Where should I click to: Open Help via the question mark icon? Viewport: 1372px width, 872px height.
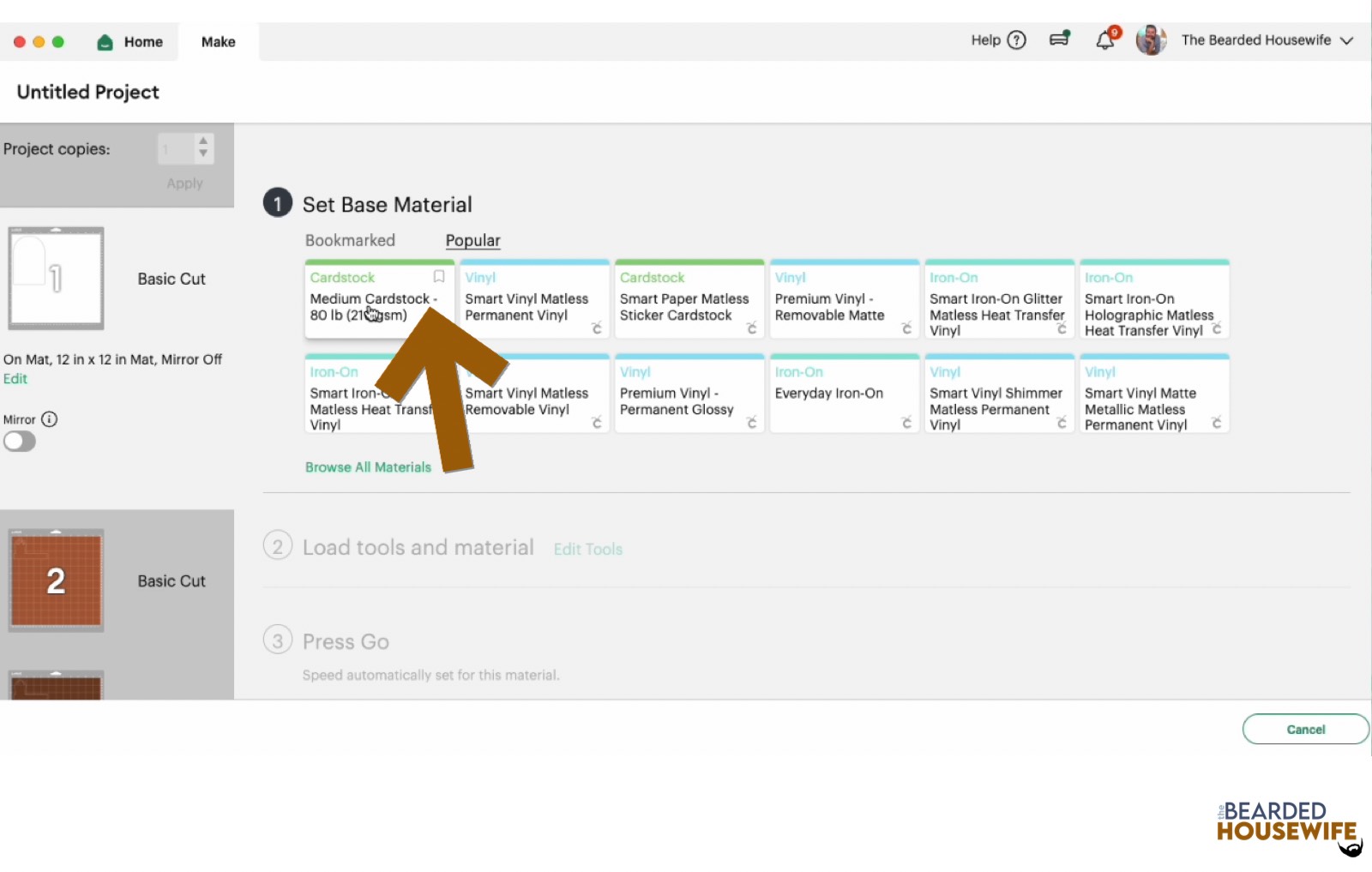[x=1015, y=40]
